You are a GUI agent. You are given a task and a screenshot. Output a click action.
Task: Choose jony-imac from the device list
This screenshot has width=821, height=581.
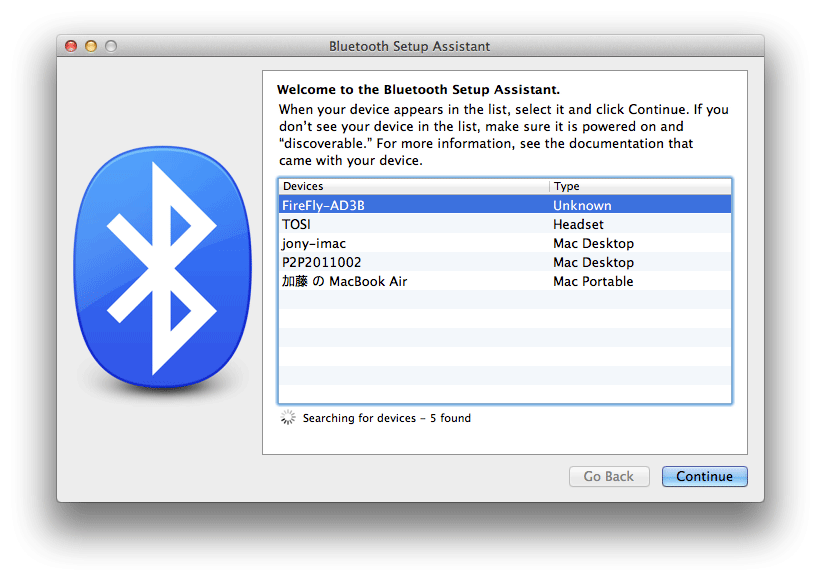pos(505,243)
